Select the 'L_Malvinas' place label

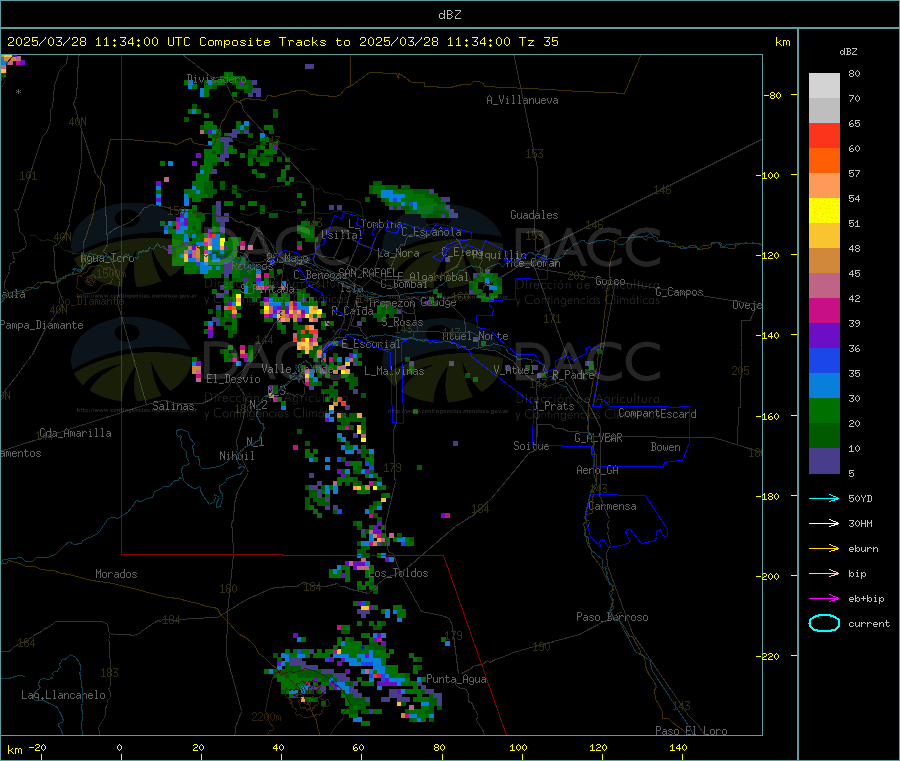click(394, 371)
